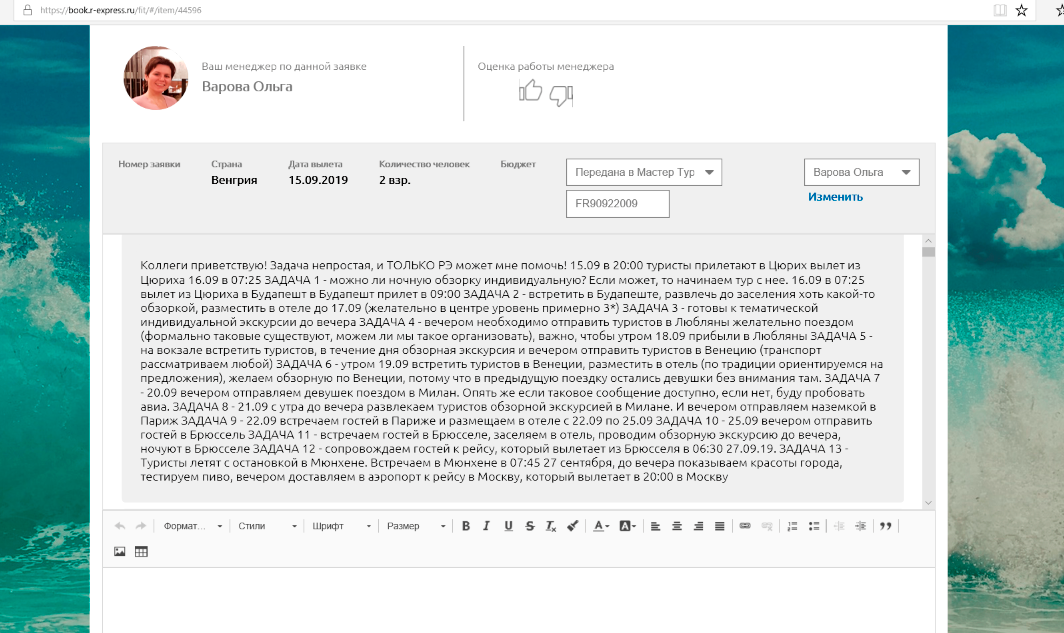Insert an image into the editor

[x=120, y=551]
